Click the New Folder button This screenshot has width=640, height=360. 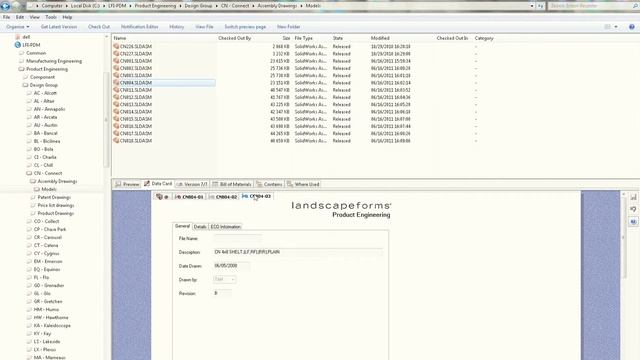click(x=289, y=27)
